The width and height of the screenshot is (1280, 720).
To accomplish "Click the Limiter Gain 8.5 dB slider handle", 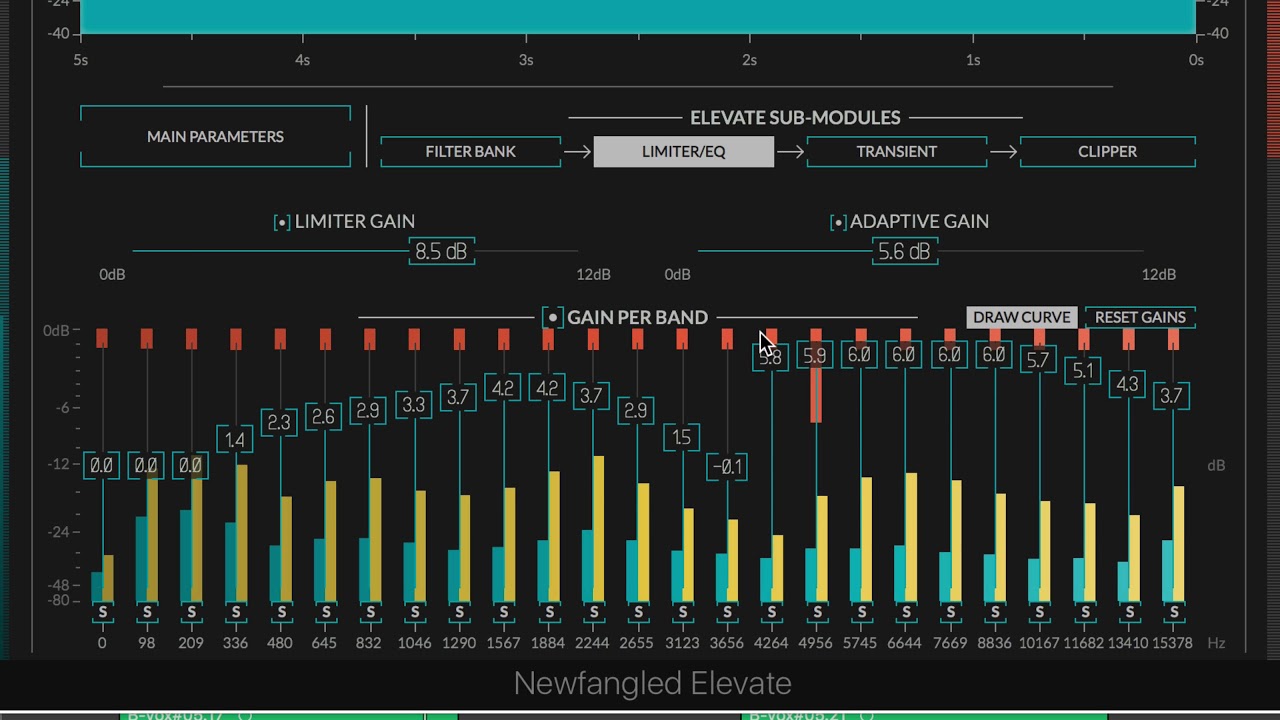I will click(441, 252).
